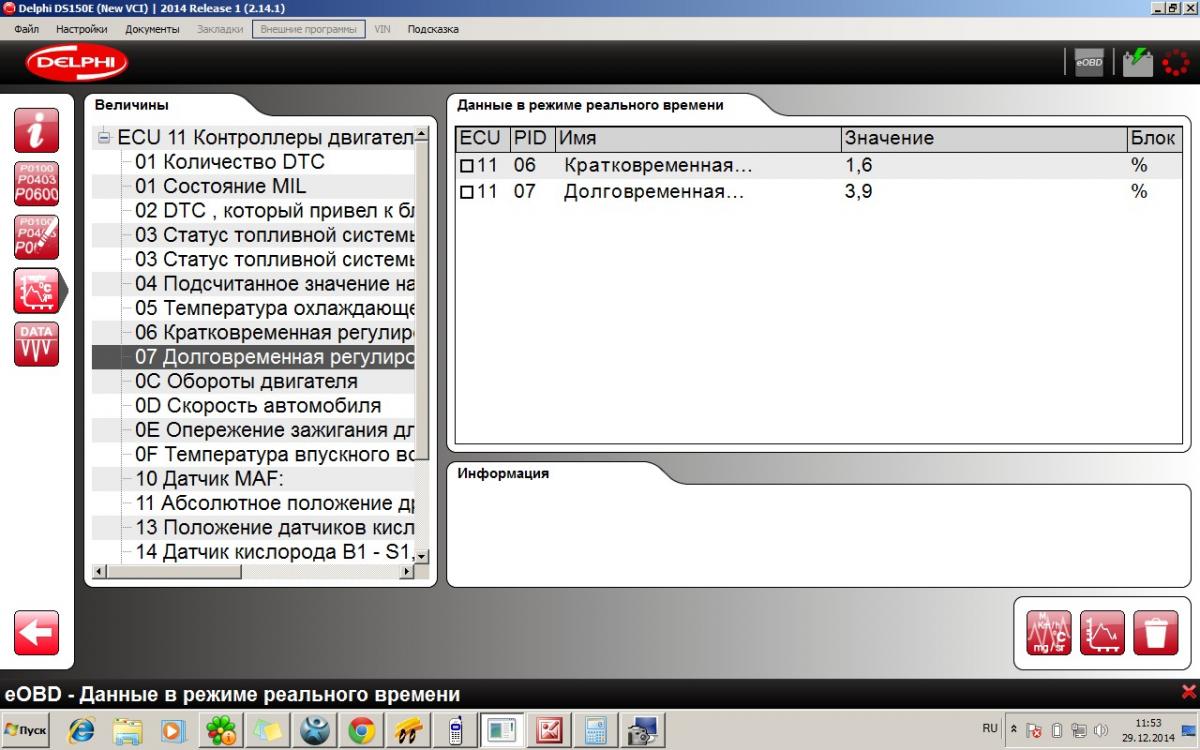The image size is (1200, 750).
Task: Open the VIN menu item
Action: point(383,29)
